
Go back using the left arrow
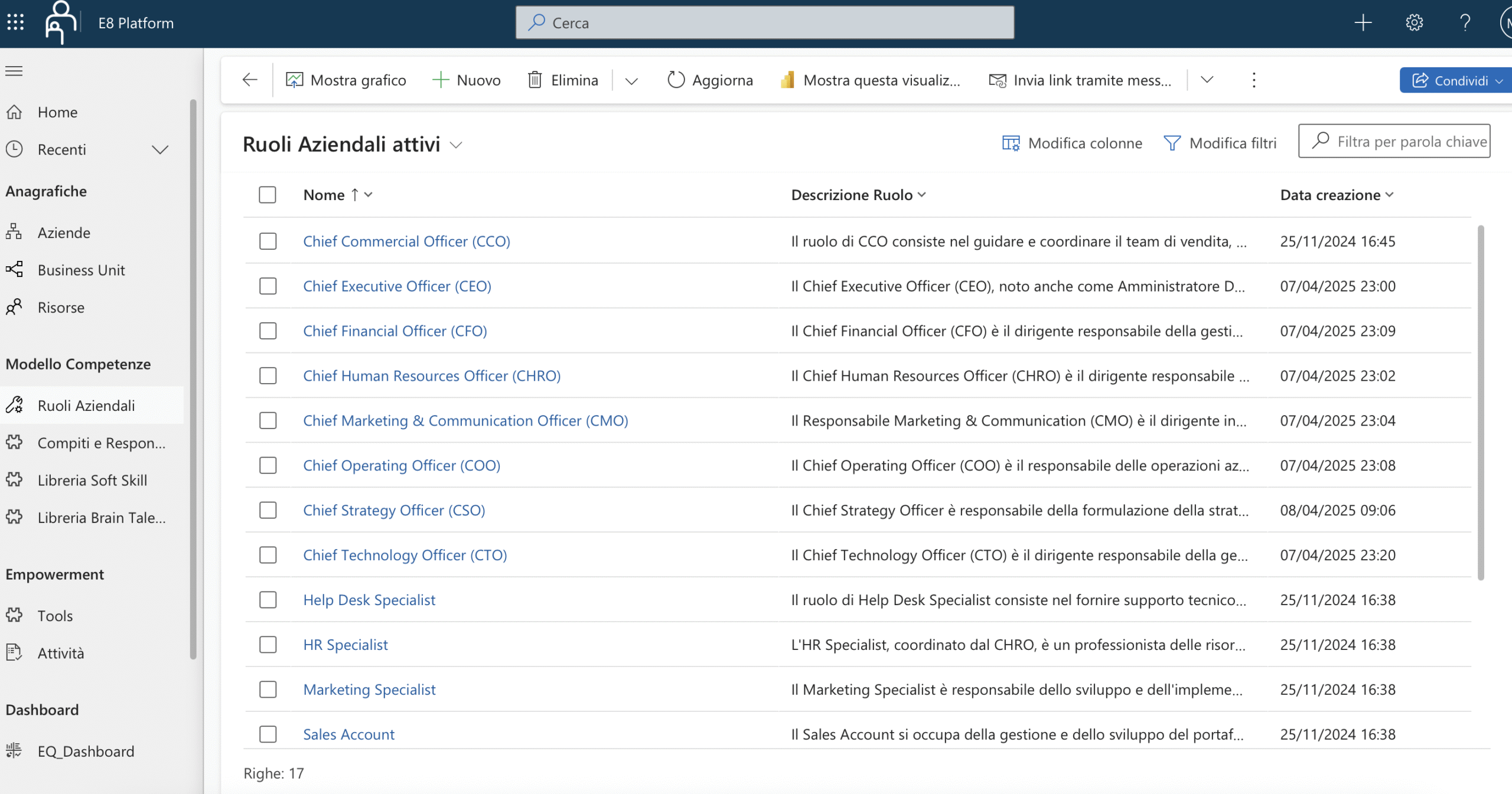250,80
